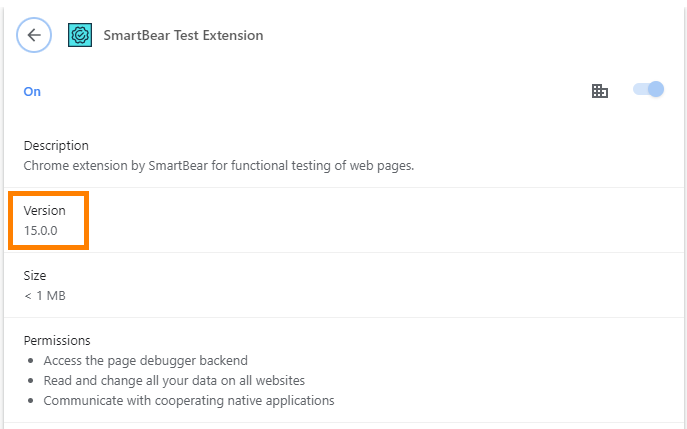Click the Size heading
The height and width of the screenshot is (429, 687).
click(35, 275)
